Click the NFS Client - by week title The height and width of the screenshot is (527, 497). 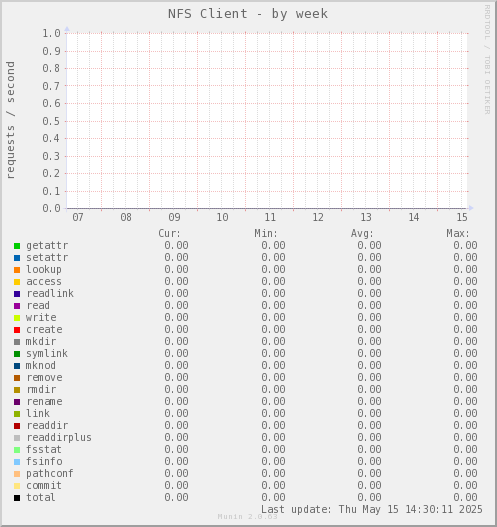[248, 14]
